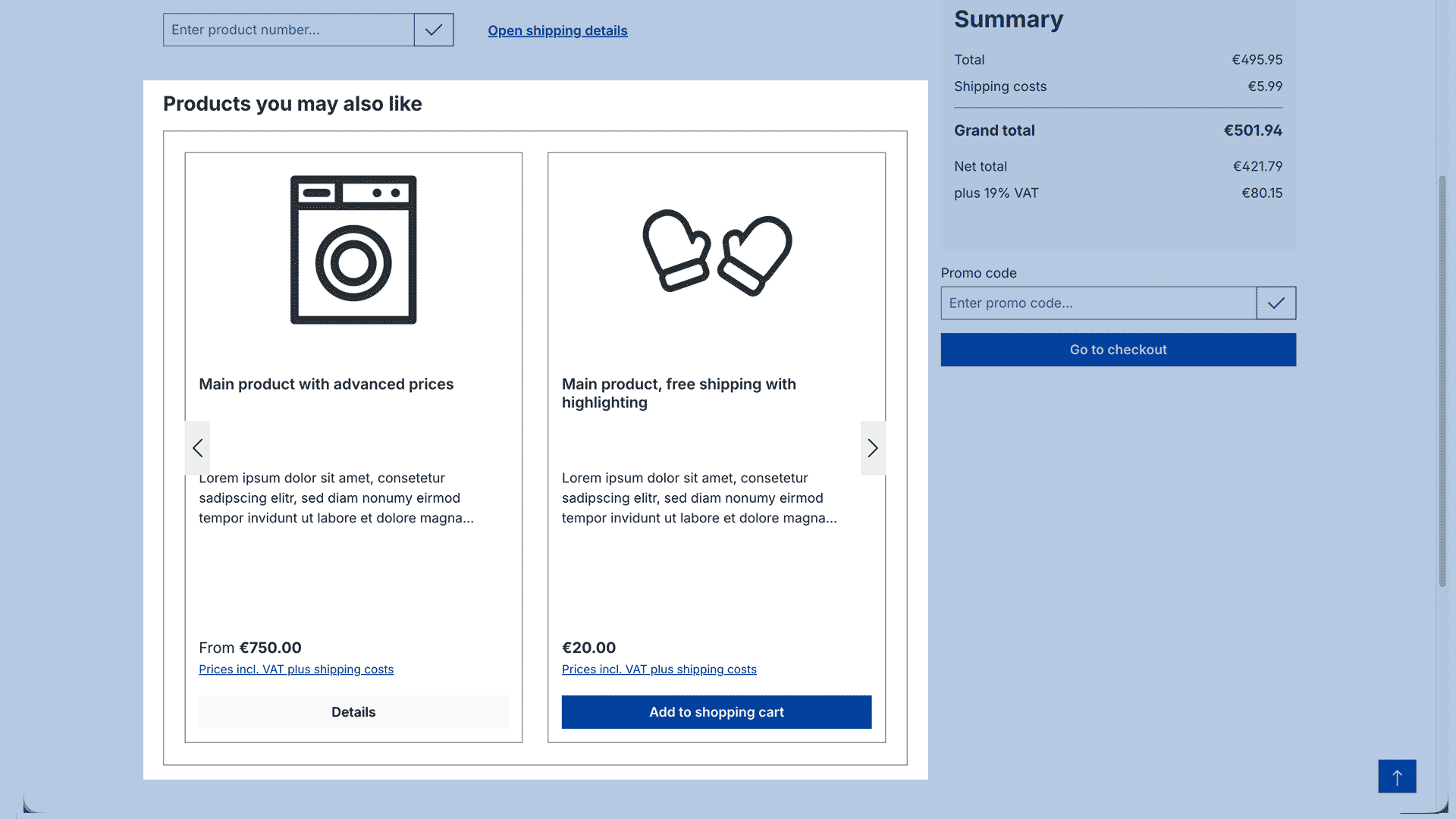Open 'Main product with advanced prices' title
The image size is (1456, 819).
pos(326,384)
